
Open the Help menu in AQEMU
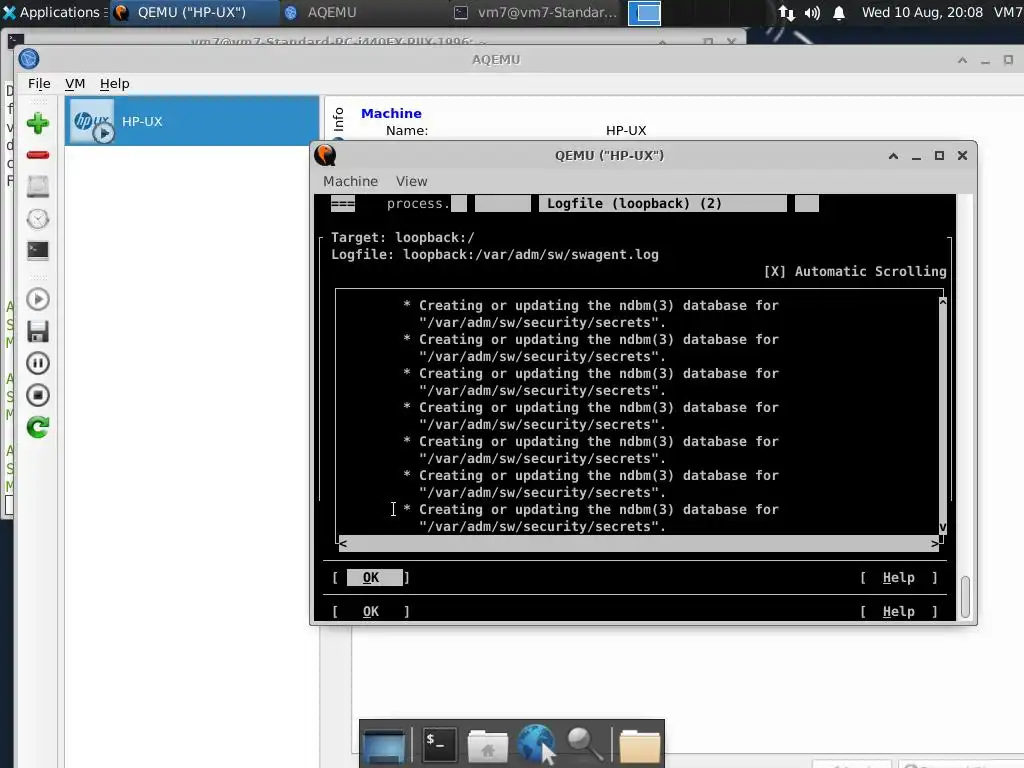114,84
